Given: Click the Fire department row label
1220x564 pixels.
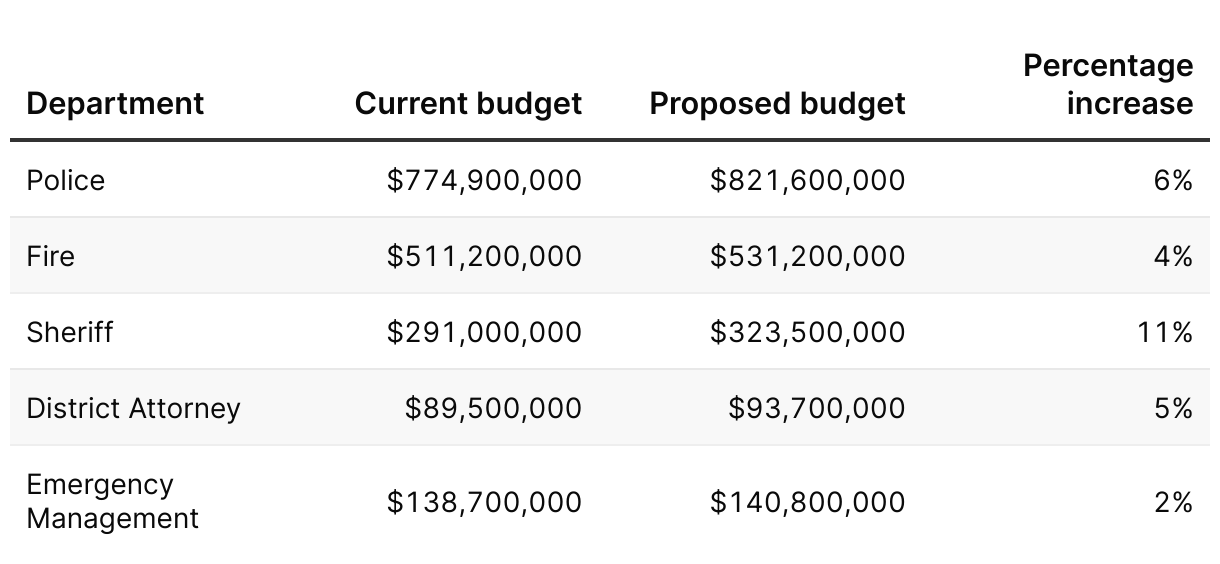Looking at the screenshot, I should coord(50,256).
